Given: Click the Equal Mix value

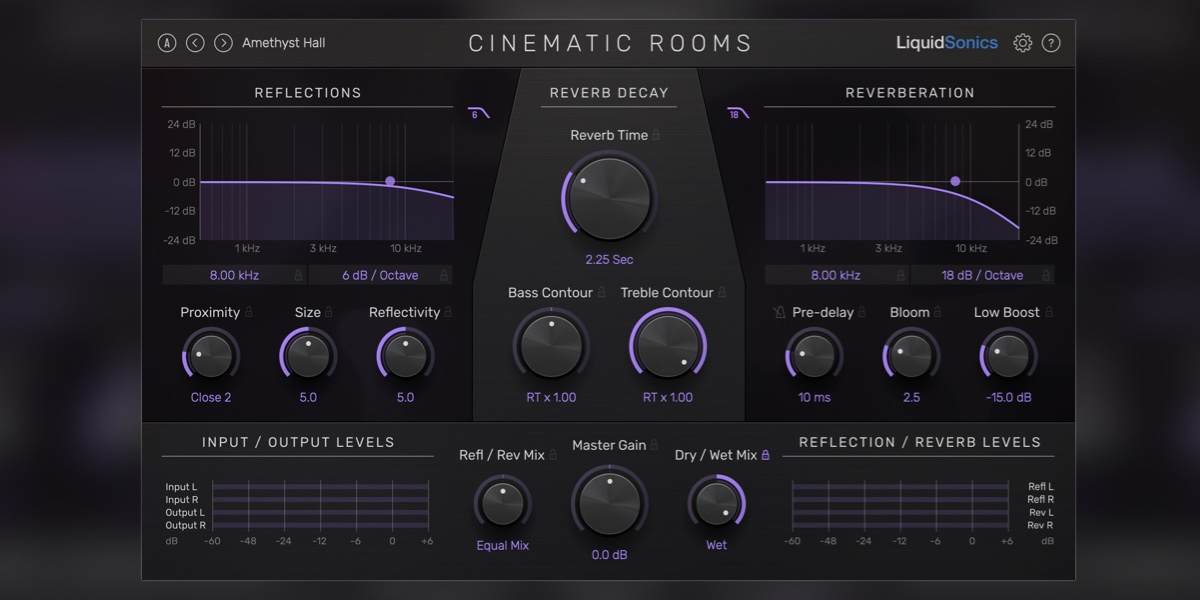Looking at the screenshot, I should pos(503,546).
